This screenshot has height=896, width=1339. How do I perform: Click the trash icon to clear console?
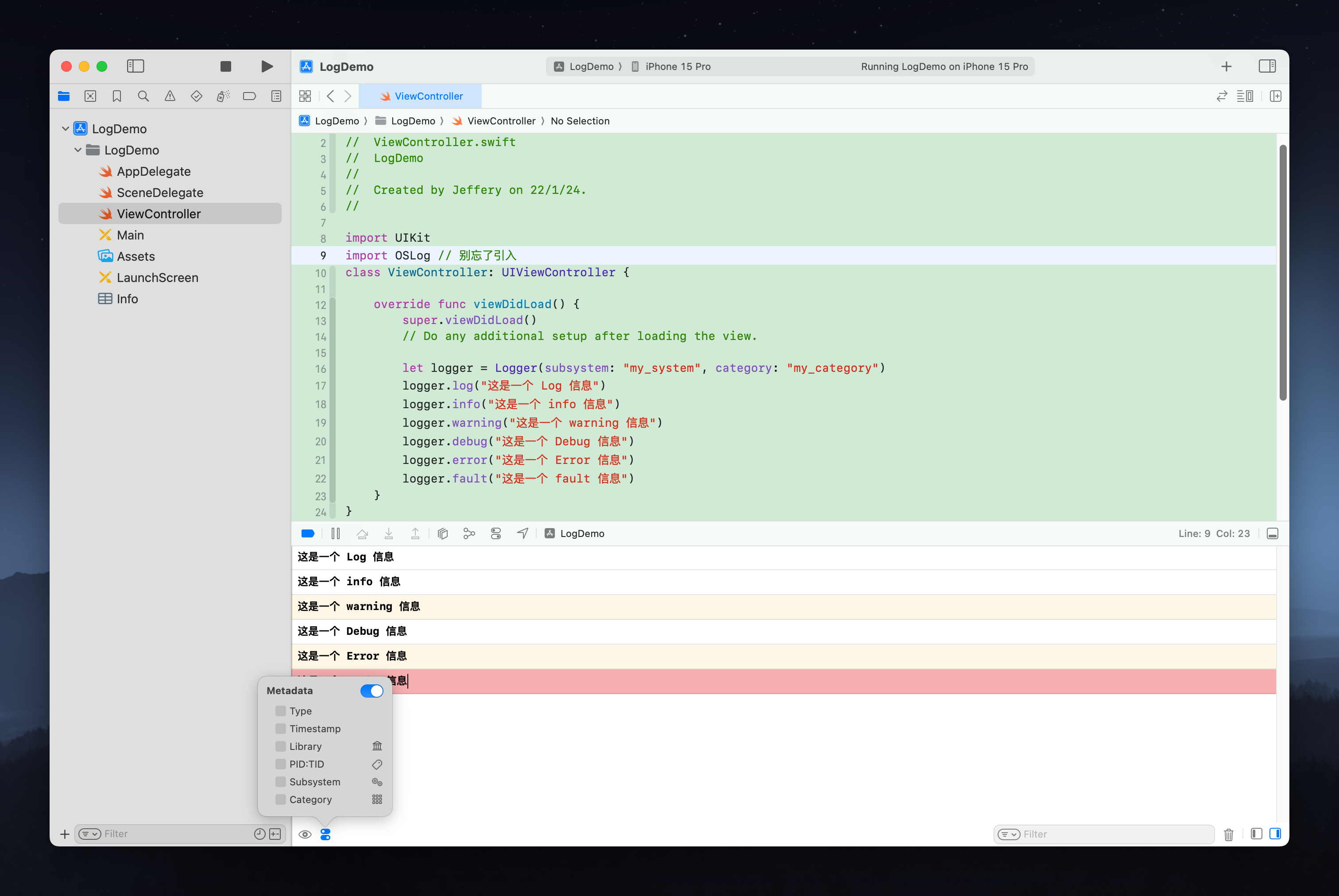(1228, 834)
